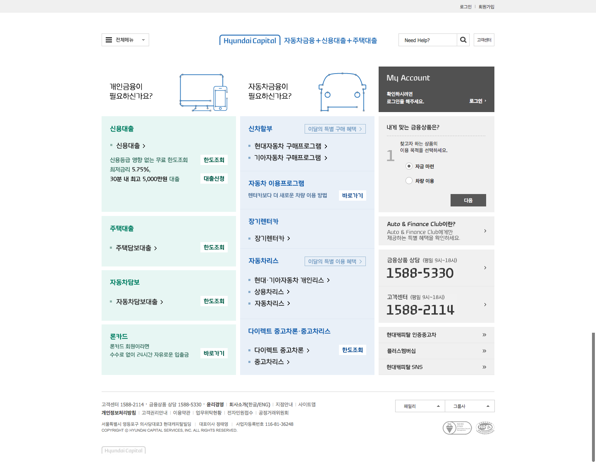596x463 pixels.
Task: Click 전자민원접수 footer link
Action: click(240, 413)
